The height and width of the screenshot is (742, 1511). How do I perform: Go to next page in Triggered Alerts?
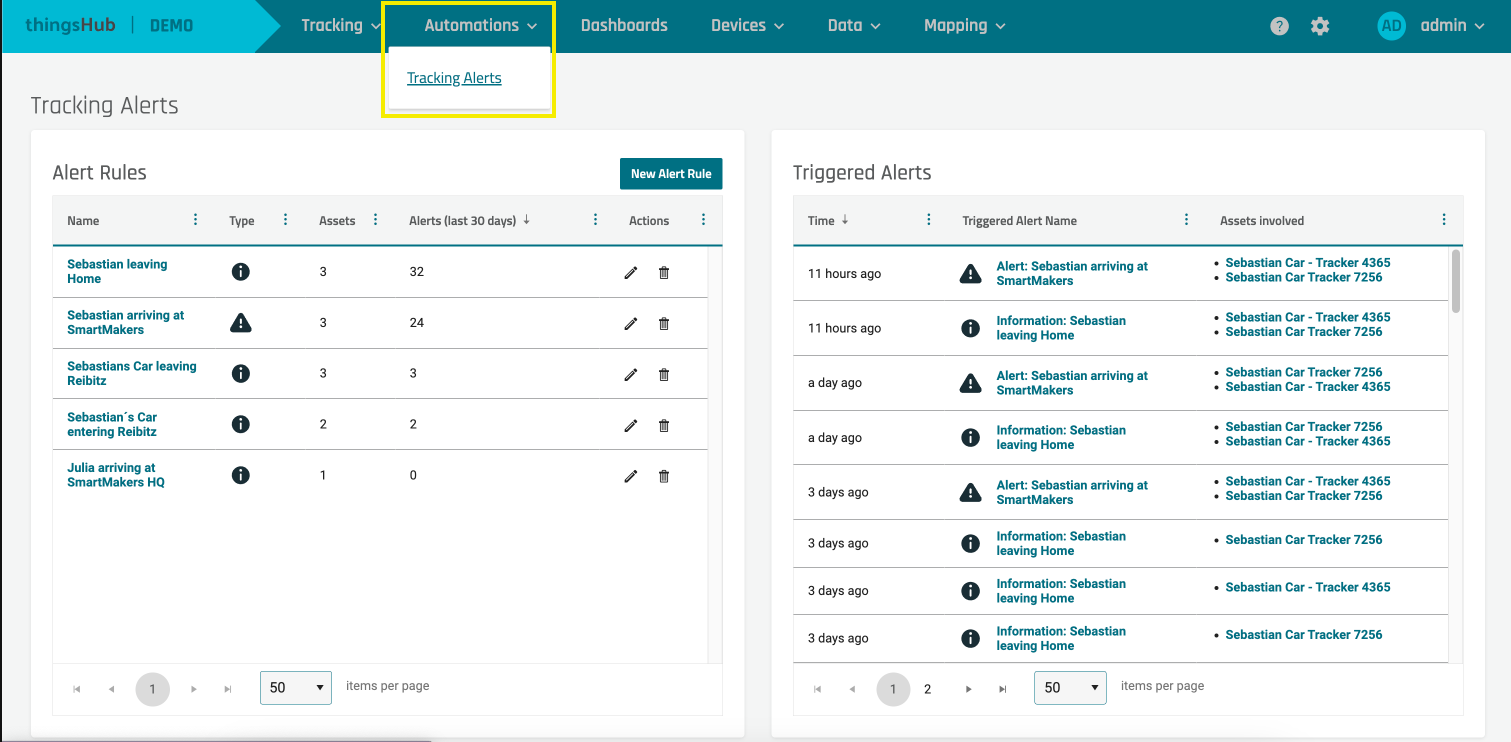pyautogui.click(x=968, y=689)
